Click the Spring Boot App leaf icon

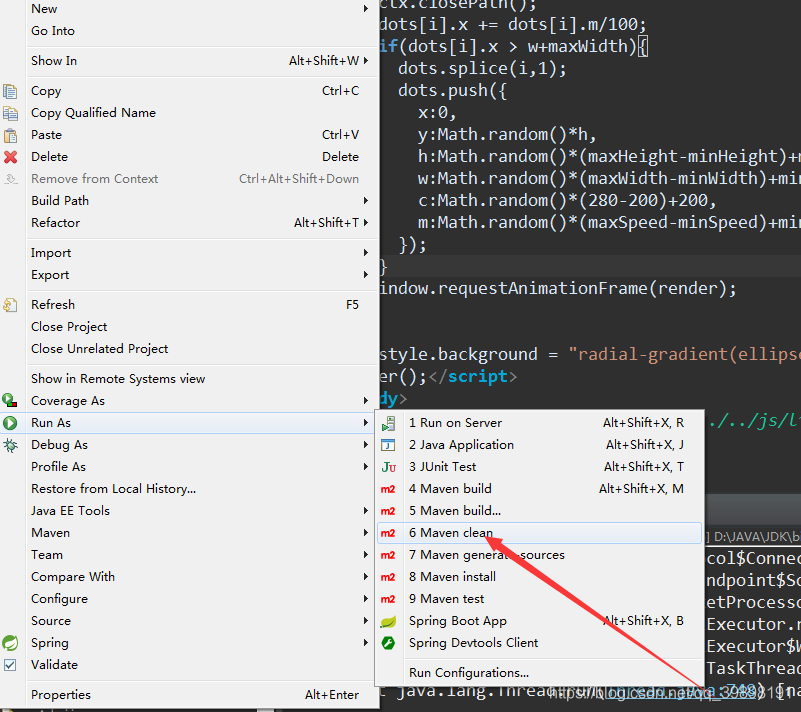tap(388, 621)
